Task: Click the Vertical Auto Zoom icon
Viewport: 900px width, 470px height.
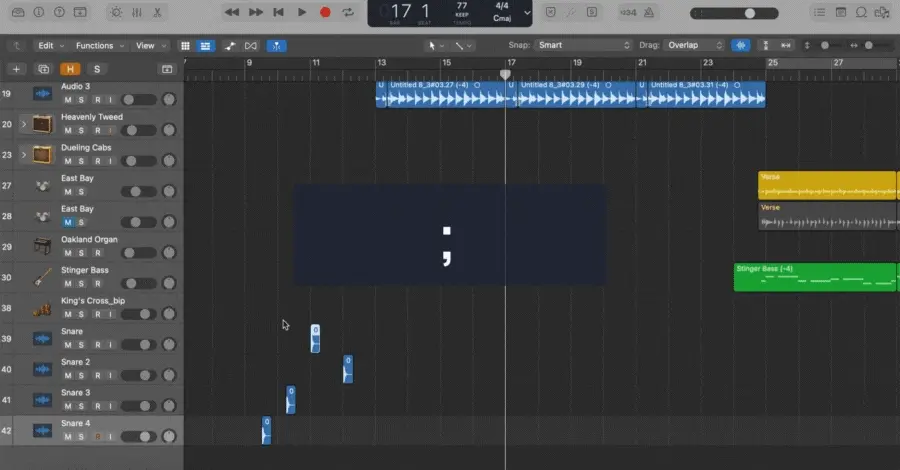Action: pos(765,45)
